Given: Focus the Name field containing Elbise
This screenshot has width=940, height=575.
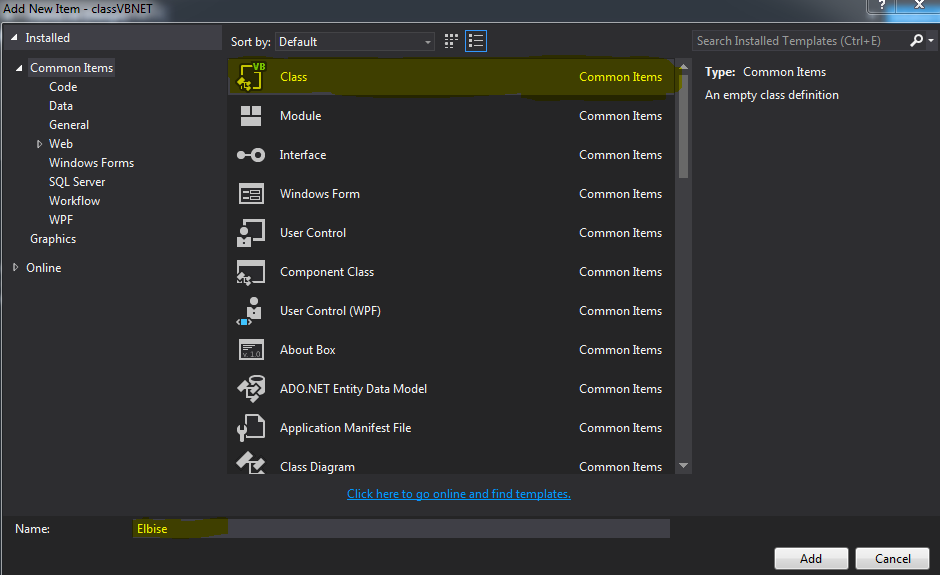Looking at the screenshot, I should point(401,528).
